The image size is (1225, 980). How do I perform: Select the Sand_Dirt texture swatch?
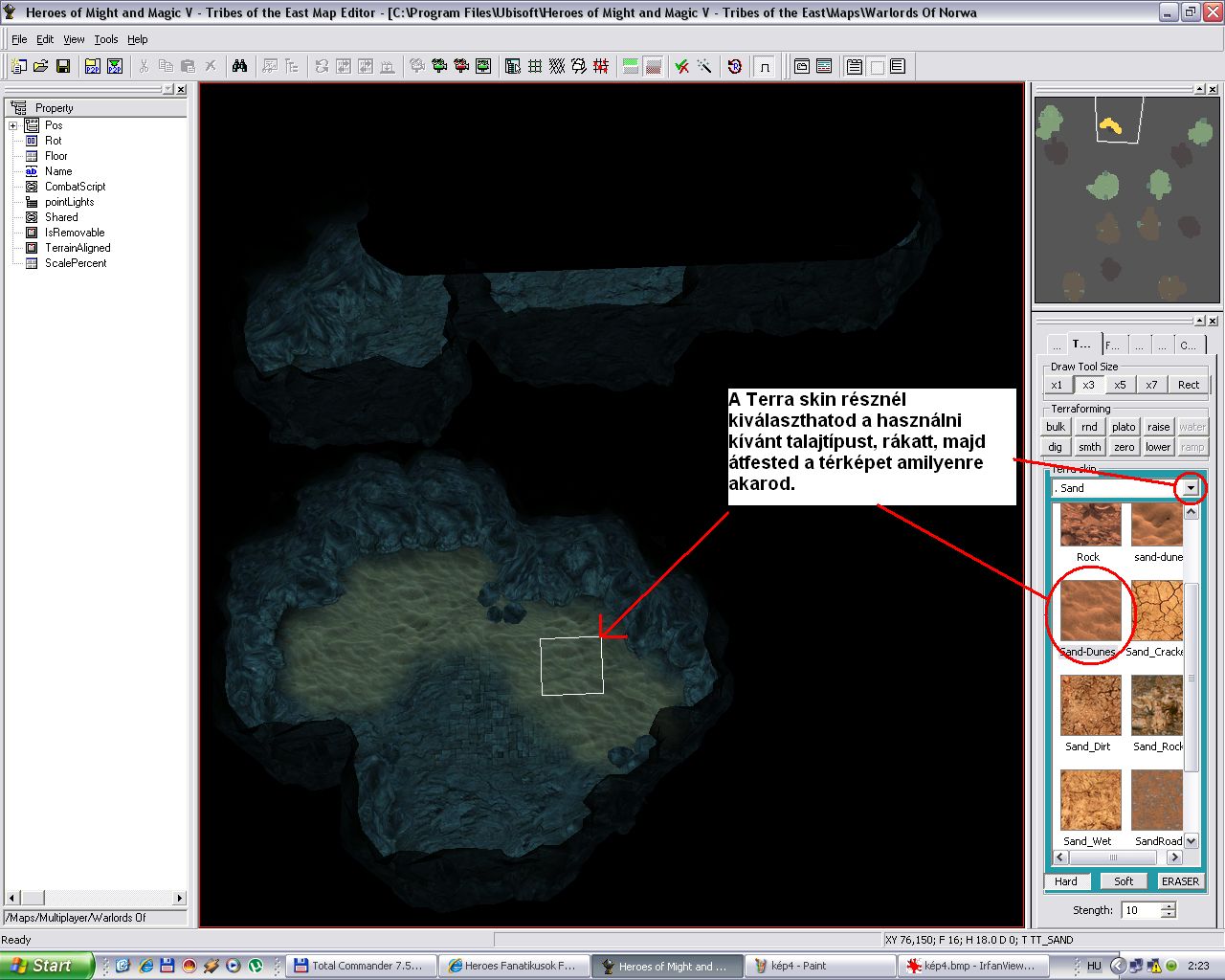point(1090,705)
